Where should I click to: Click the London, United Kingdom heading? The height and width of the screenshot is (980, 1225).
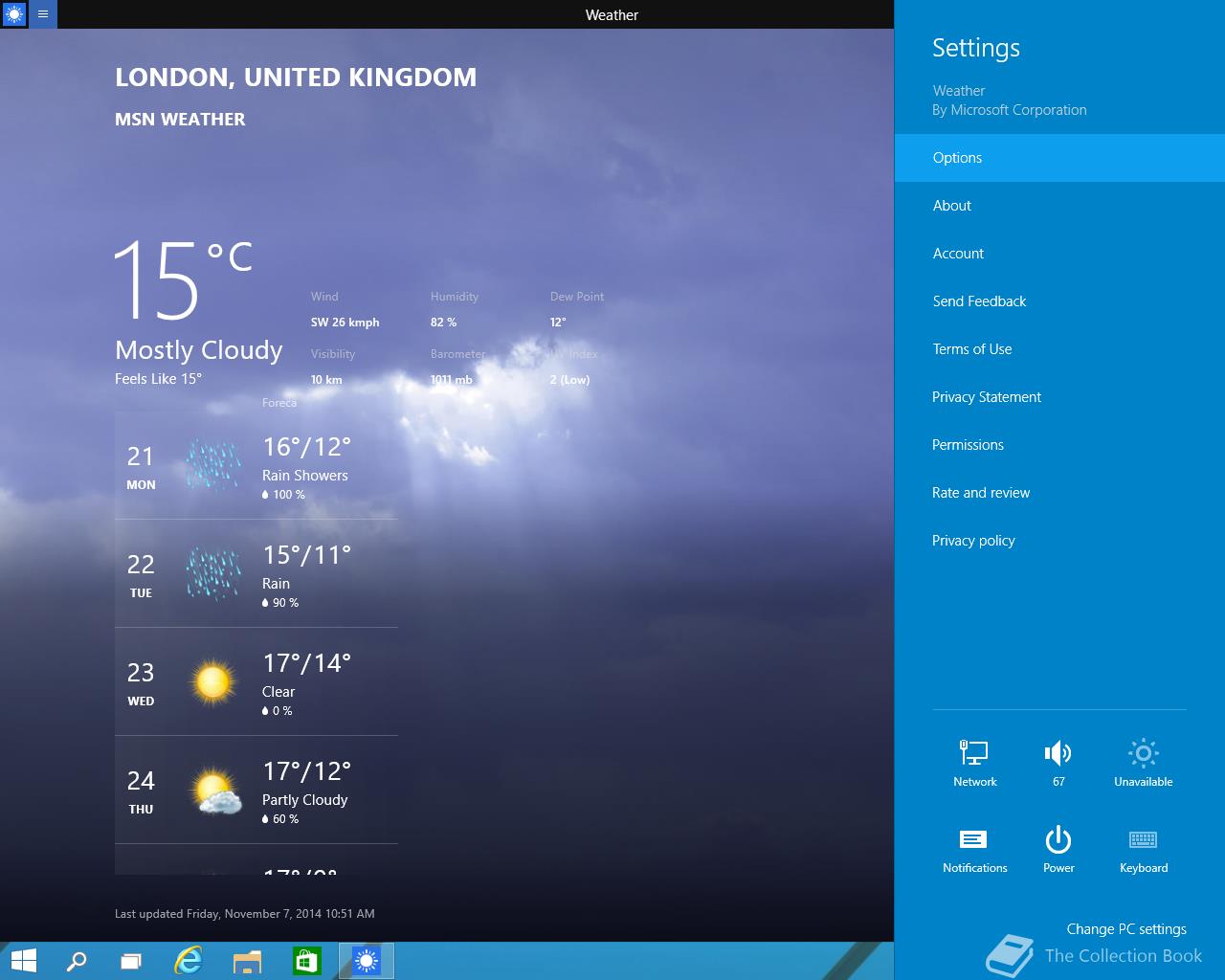click(x=296, y=78)
